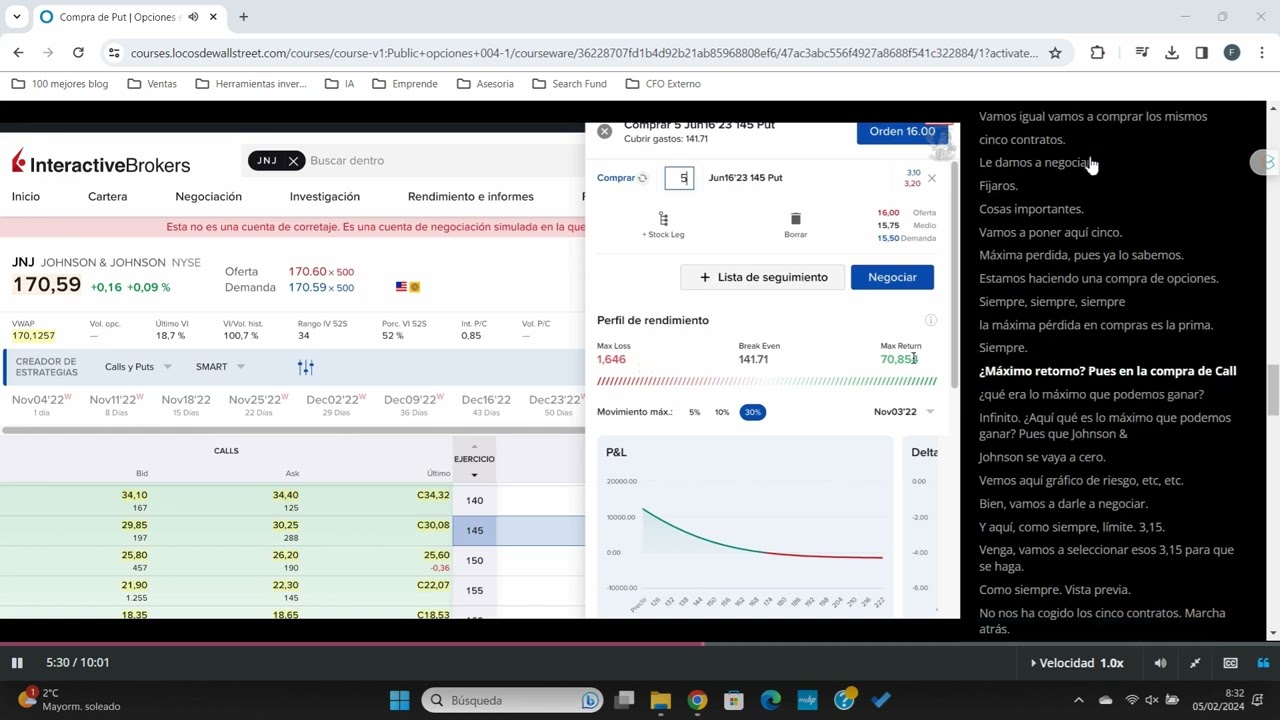Remove the Jun16'23 145 Put leg
The width and height of the screenshot is (1280, 720).
point(932,178)
